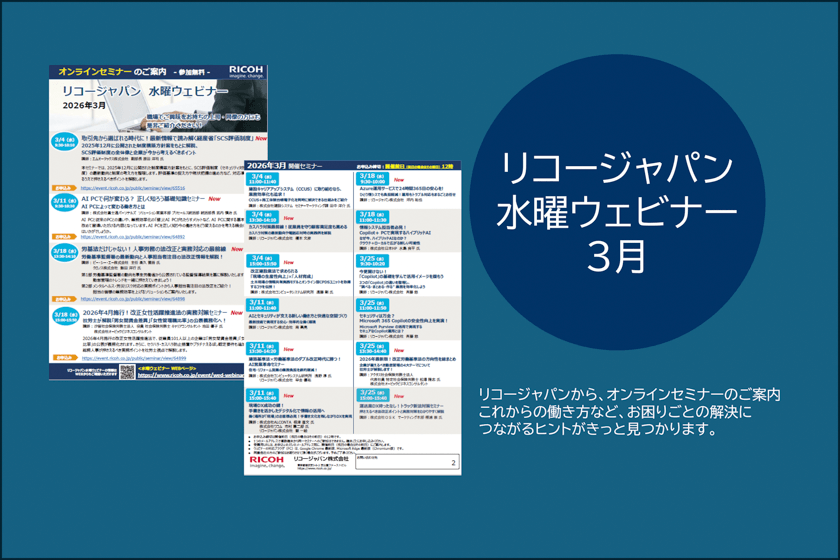Click the page number 2 on the second flyer
The width and height of the screenshot is (840, 560).
pos(453,462)
